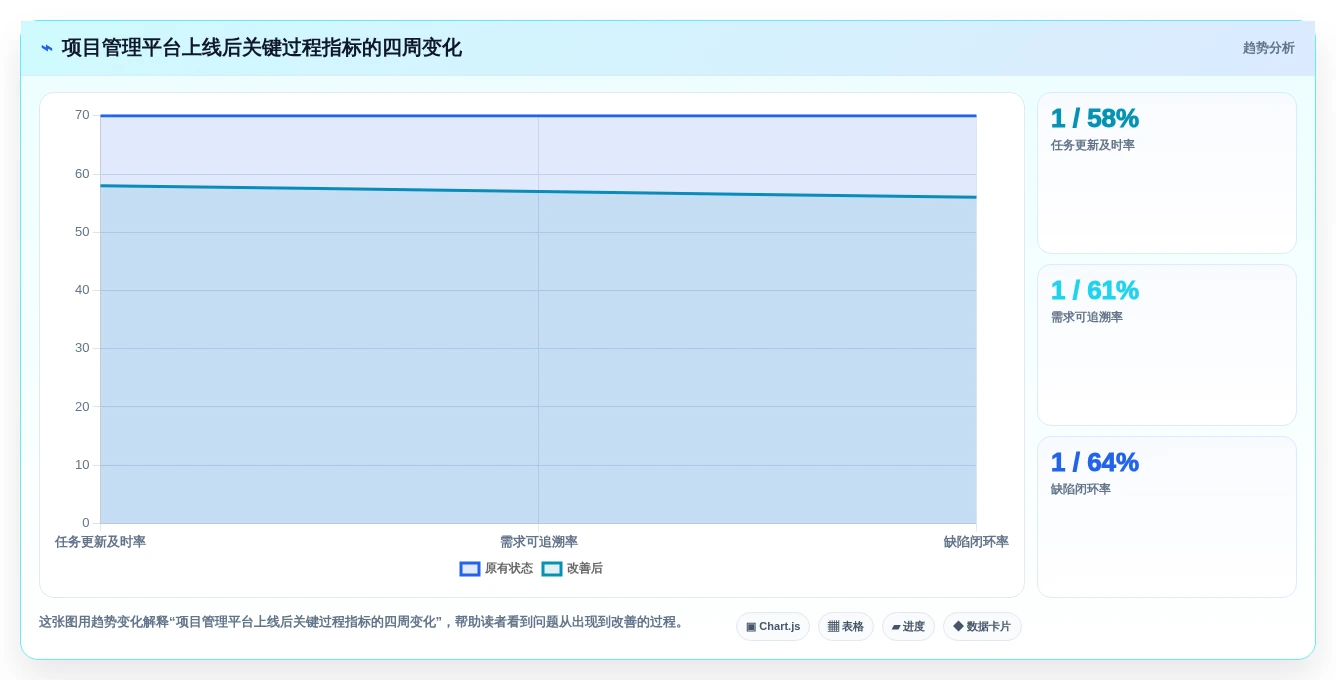Select the 进度 tag chip
Image resolution: width=1336 pixels, height=680 pixels.
tap(908, 627)
